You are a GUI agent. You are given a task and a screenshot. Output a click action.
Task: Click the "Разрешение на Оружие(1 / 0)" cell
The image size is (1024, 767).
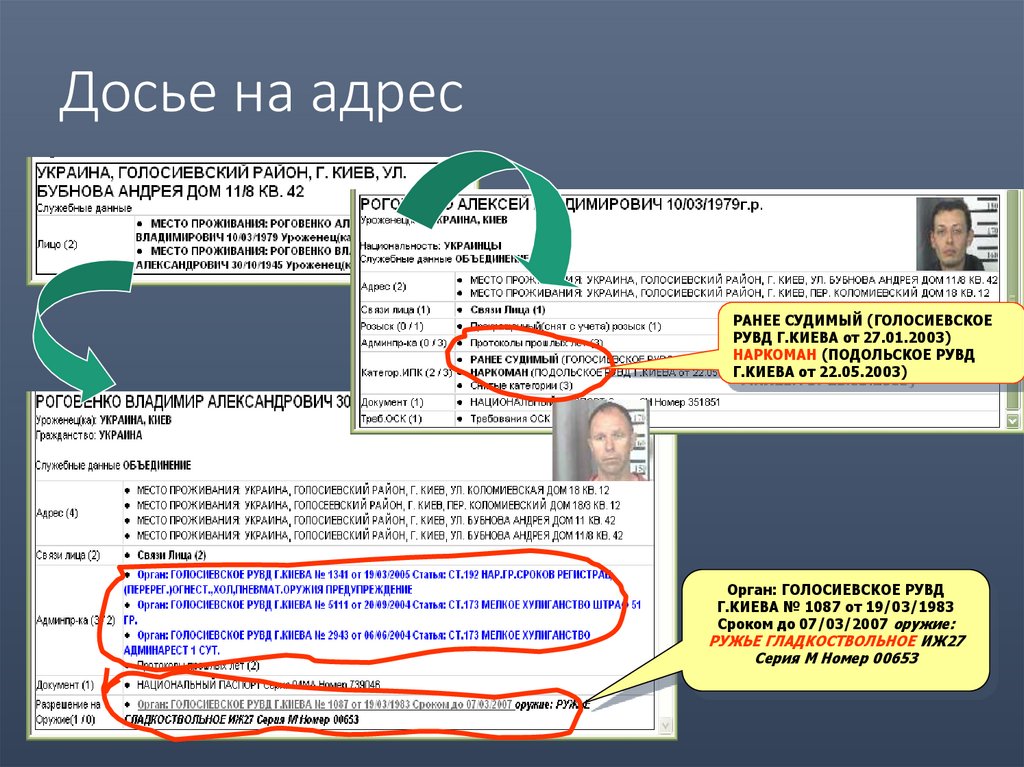pyautogui.click(x=68, y=712)
